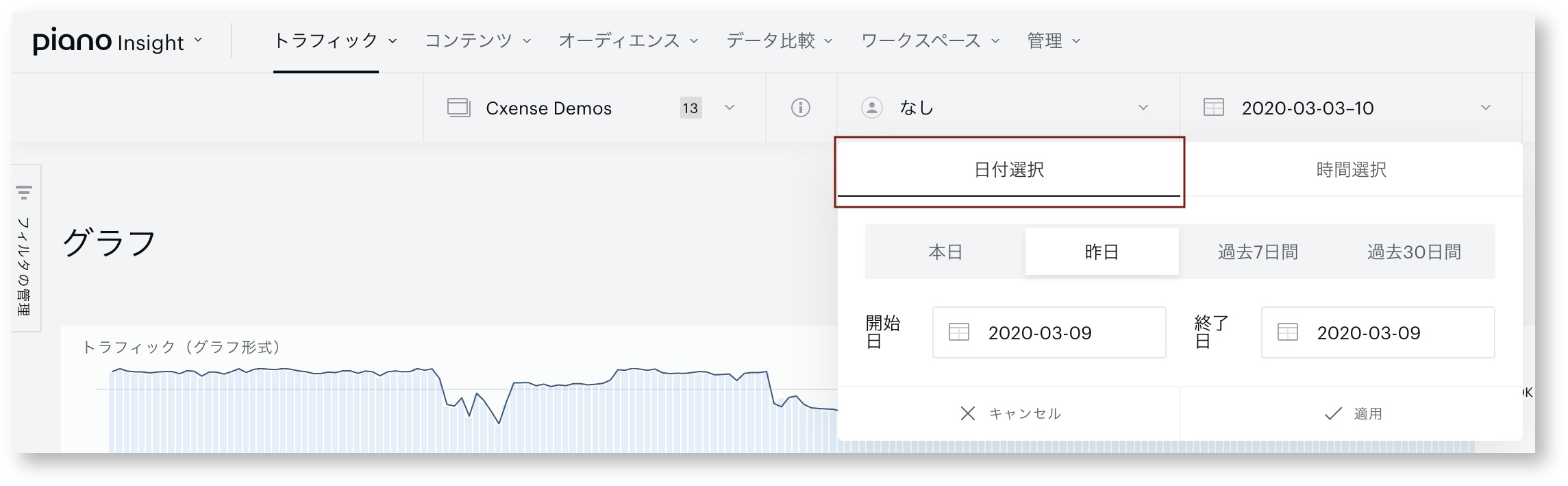
Task: Click the 終了日 date field
Action: click(1378, 332)
